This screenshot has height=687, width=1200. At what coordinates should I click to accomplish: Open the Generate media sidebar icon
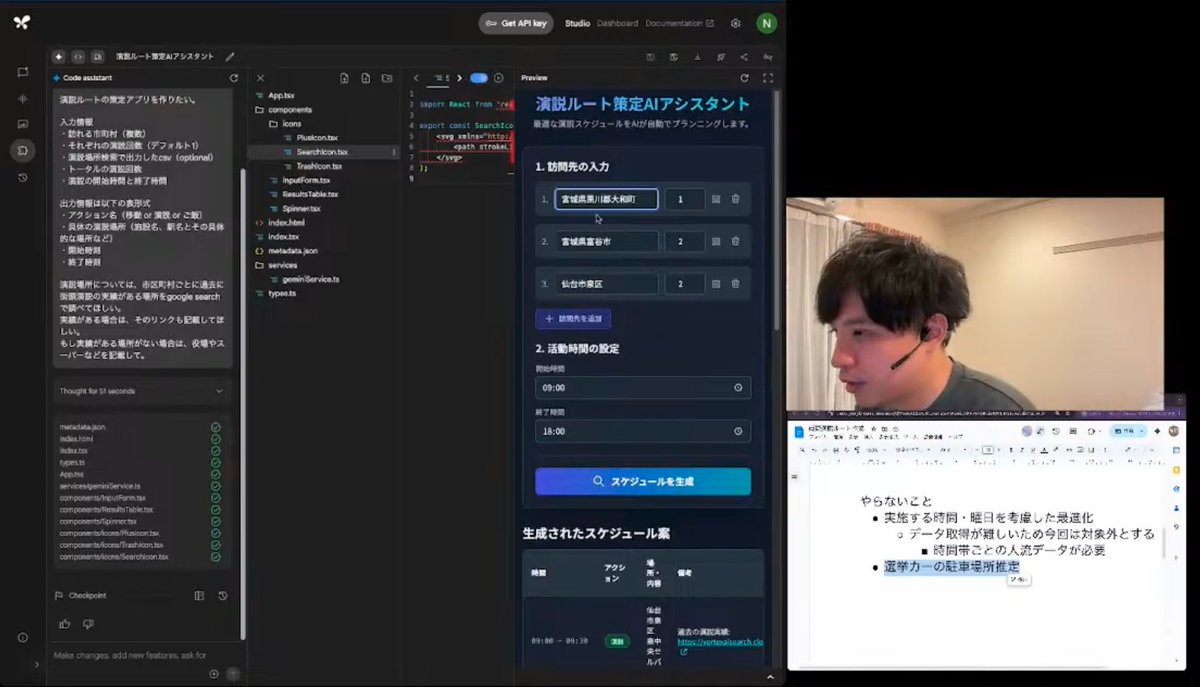pos(23,124)
